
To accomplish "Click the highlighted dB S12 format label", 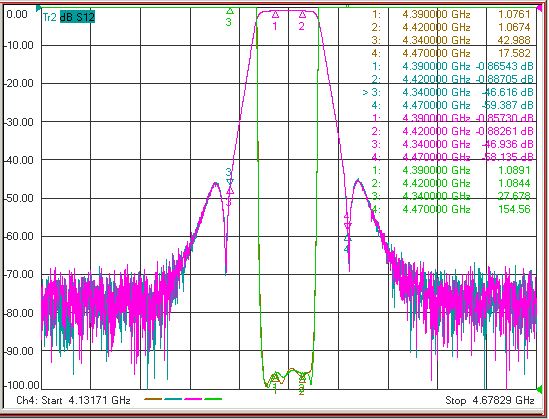I will (77, 17).
